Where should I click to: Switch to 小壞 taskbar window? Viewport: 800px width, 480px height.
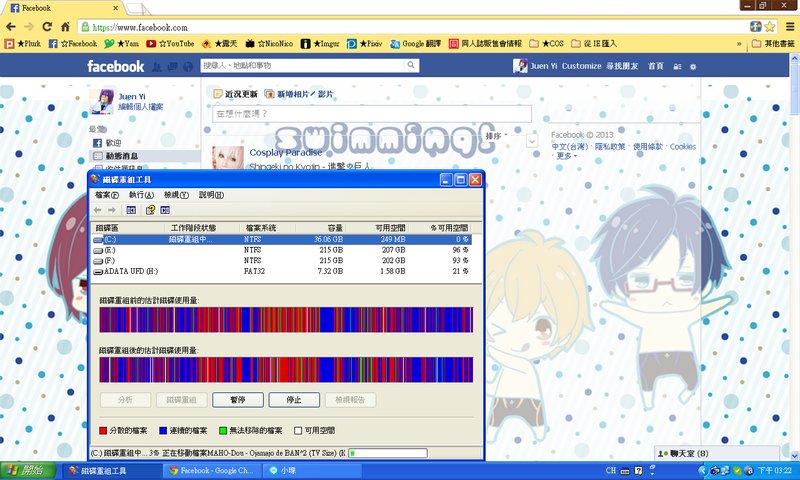[x=312, y=471]
